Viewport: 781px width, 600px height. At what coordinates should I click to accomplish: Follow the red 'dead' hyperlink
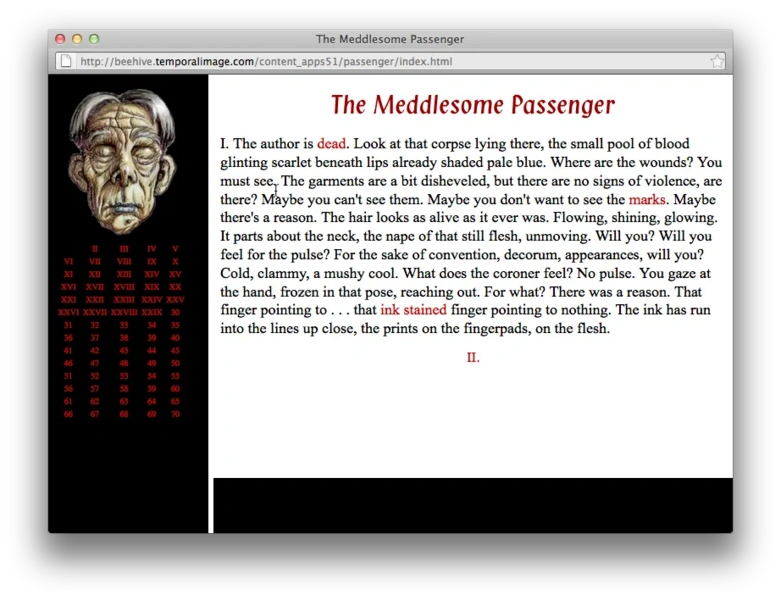331,143
